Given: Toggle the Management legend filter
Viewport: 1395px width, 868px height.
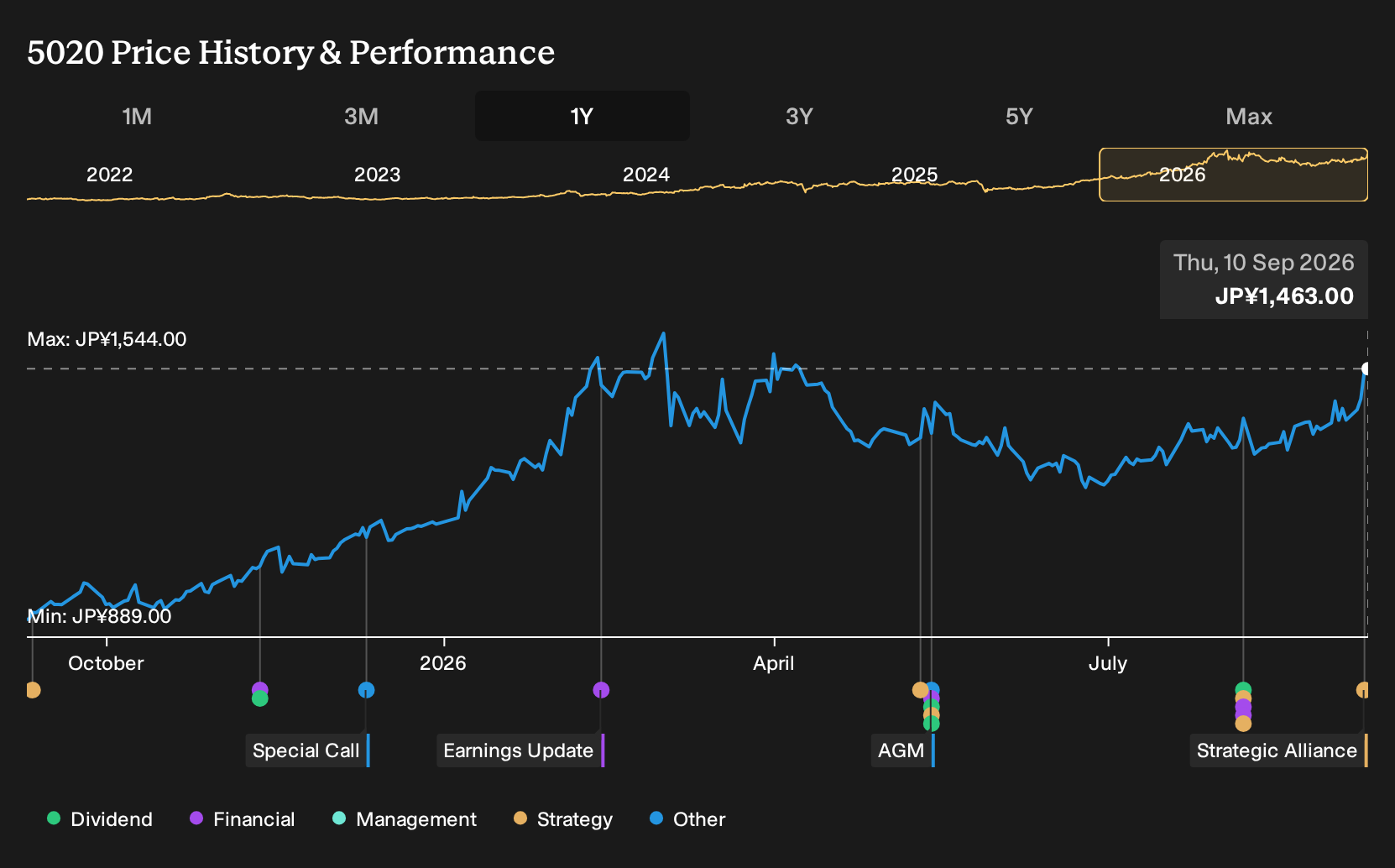Looking at the screenshot, I should pyautogui.click(x=405, y=819).
